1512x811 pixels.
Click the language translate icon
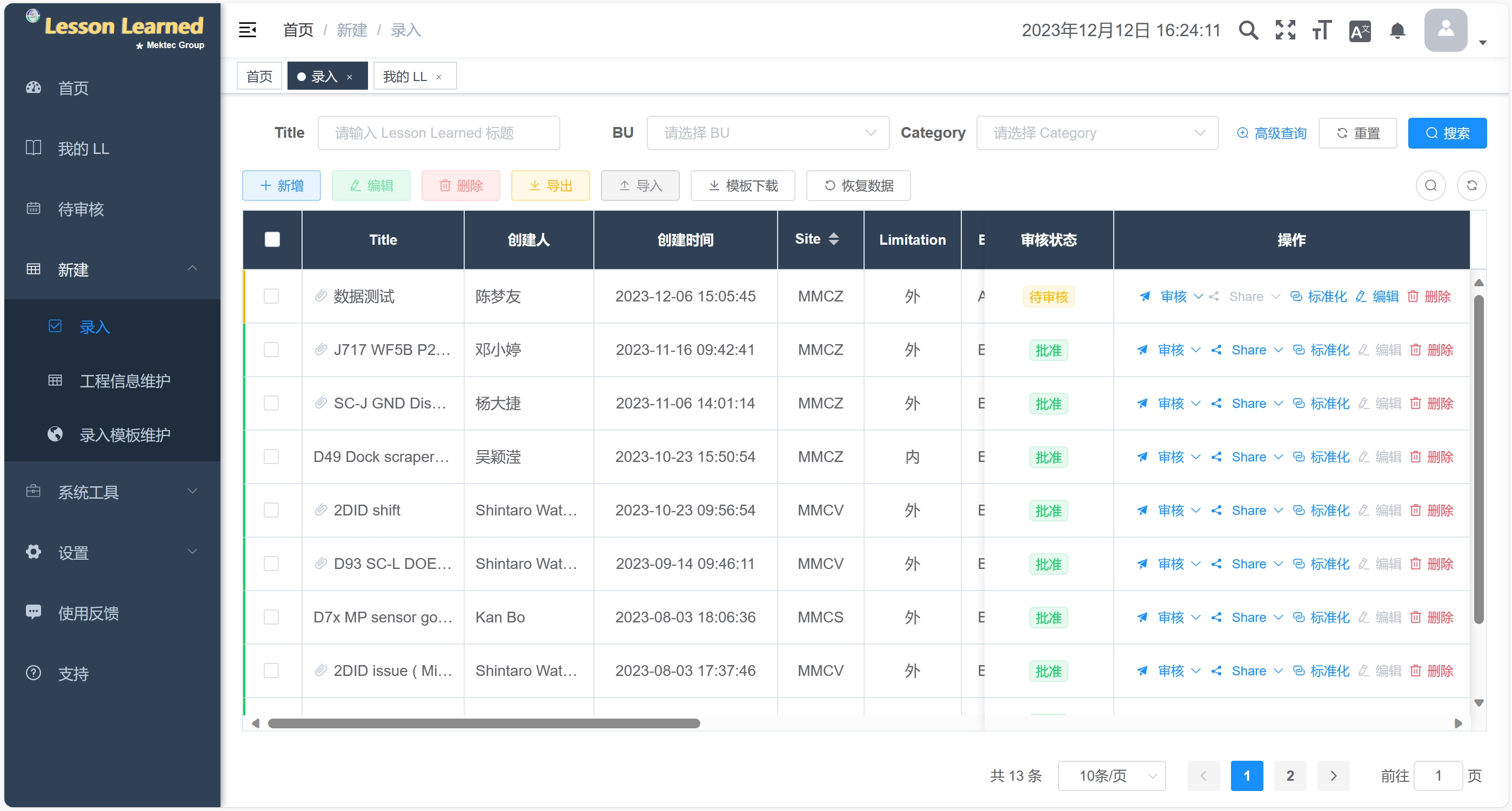tap(1360, 30)
